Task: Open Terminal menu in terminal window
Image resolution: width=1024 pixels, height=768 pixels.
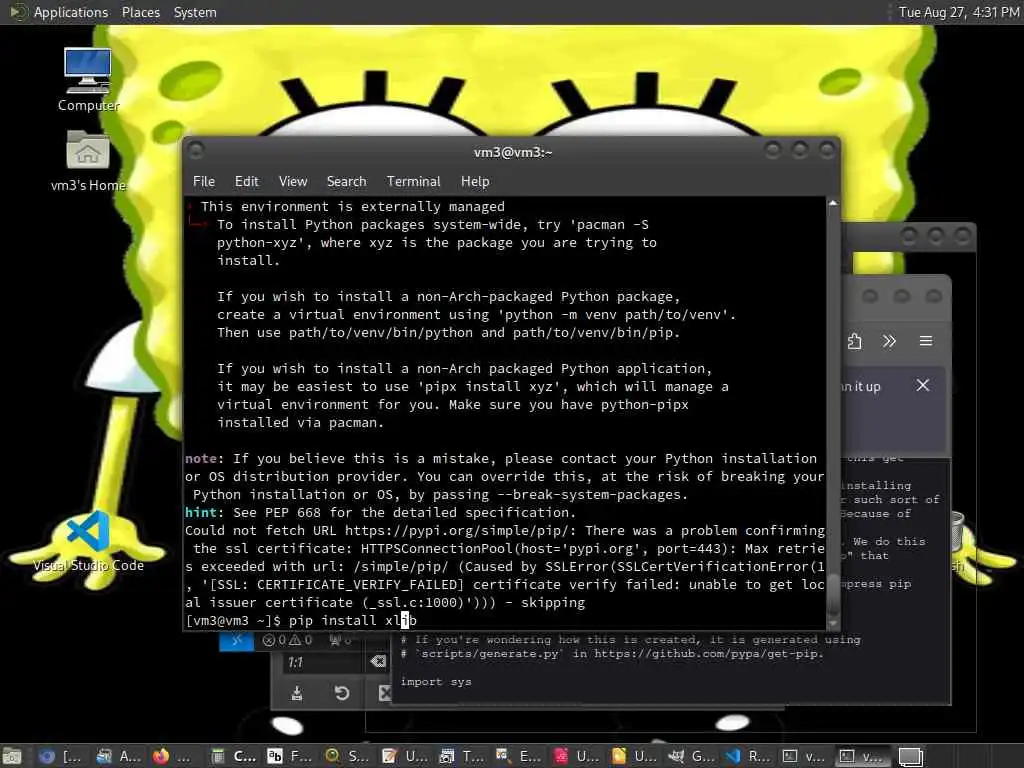Action: [413, 182]
